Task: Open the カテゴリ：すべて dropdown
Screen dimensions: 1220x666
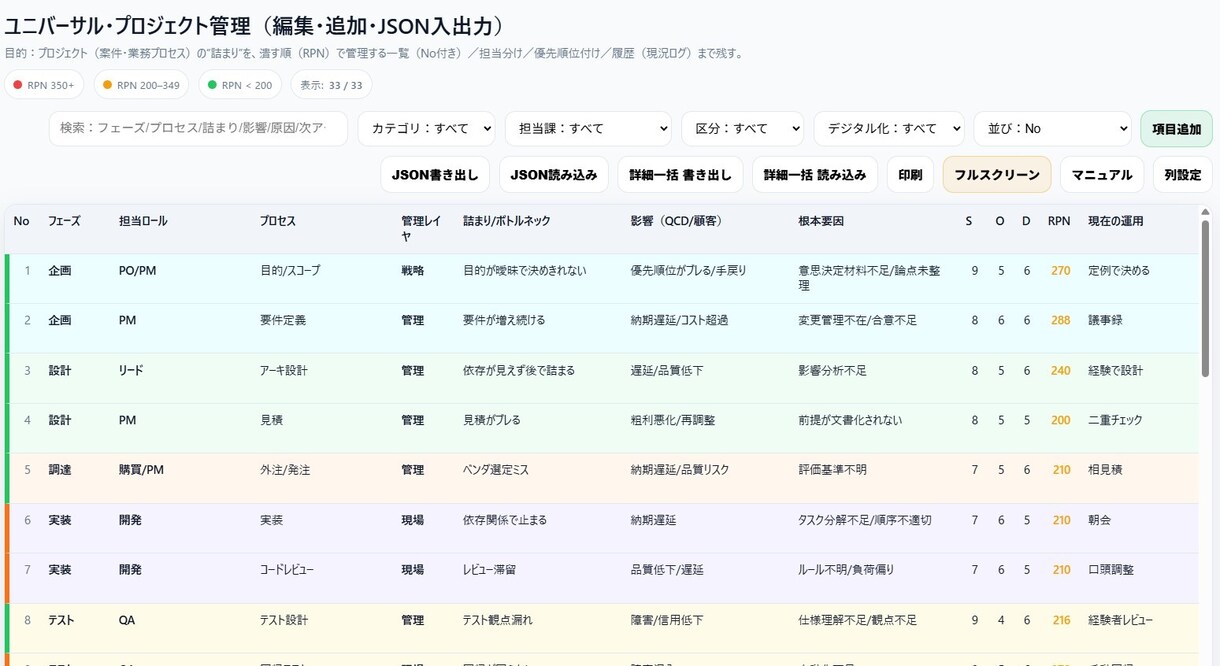Action: (x=428, y=129)
